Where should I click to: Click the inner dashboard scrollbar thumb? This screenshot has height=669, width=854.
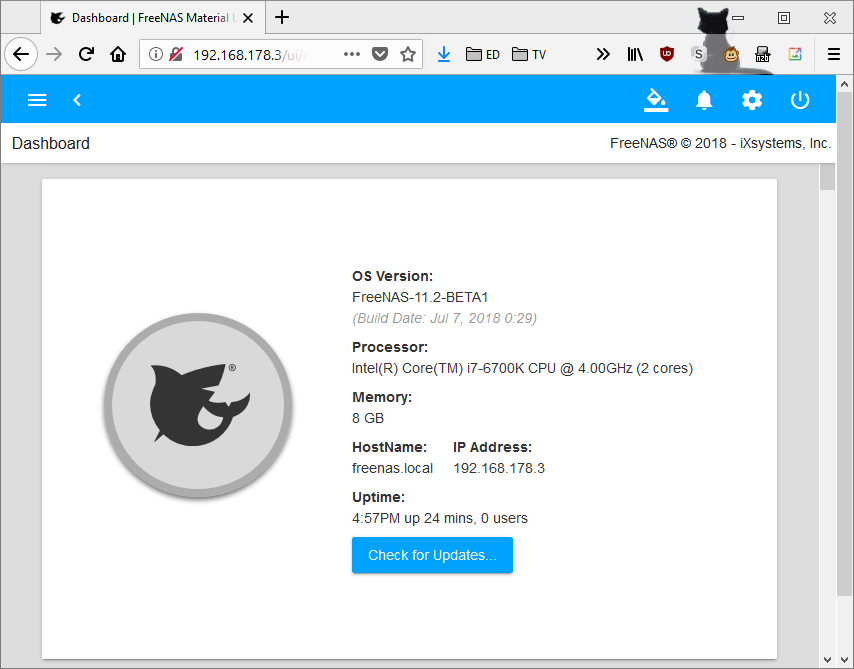(x=828, y=177)
